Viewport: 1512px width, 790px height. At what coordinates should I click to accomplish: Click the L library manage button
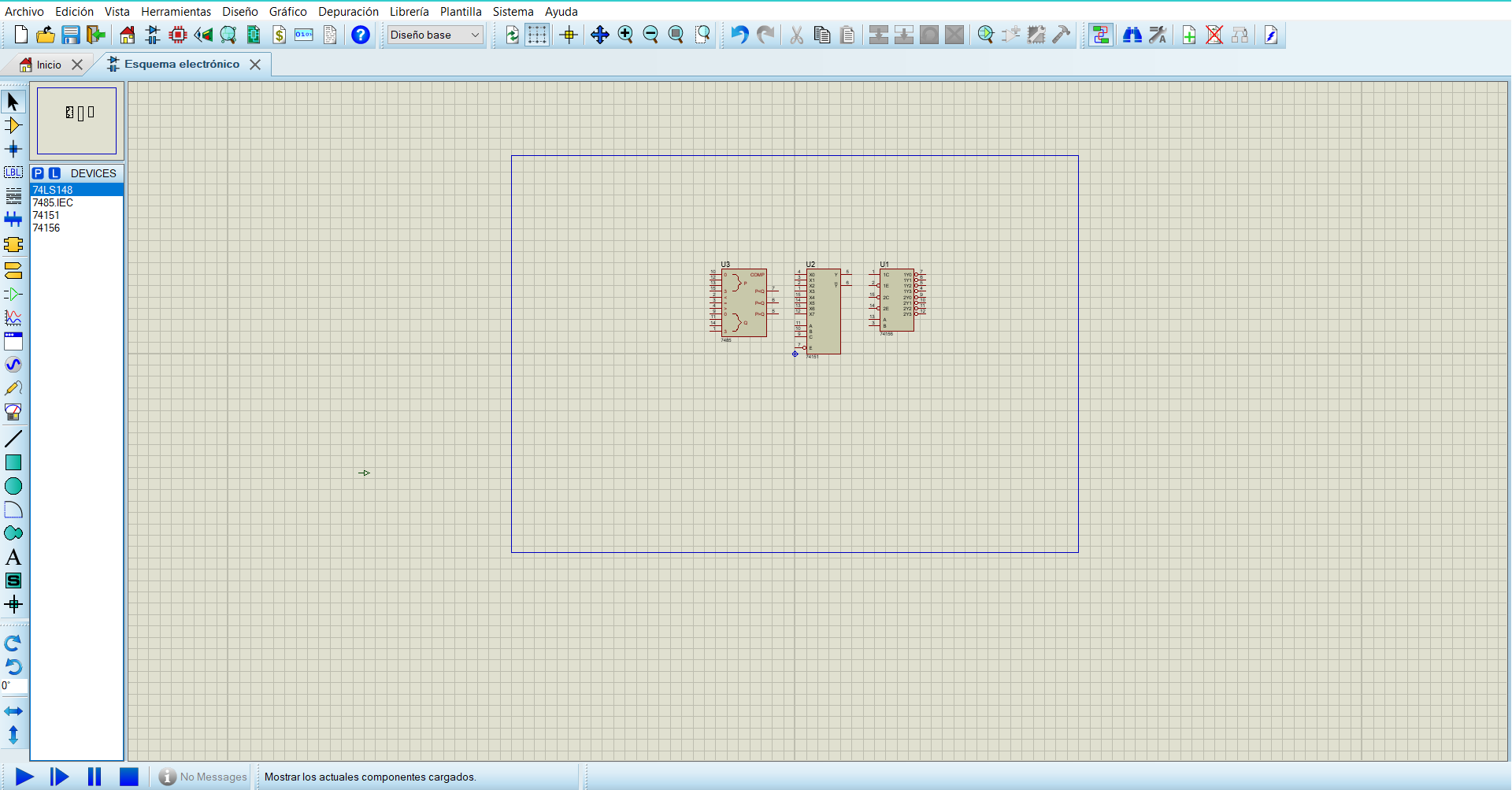pos(54,173)
